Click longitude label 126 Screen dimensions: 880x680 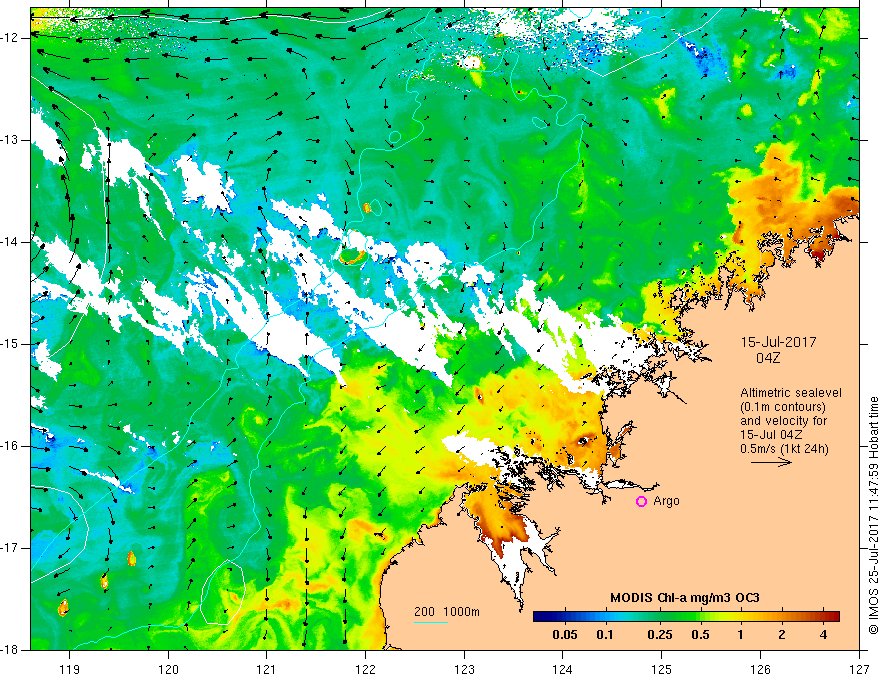click(760, 669)
